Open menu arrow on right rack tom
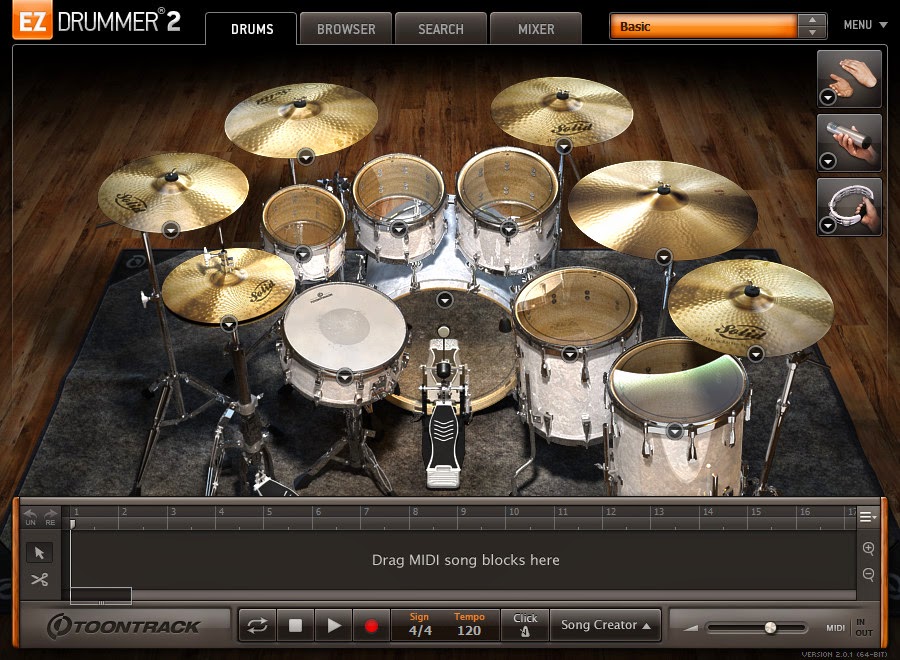The width and height of the screenshot is (900, 660). (508, 230)
